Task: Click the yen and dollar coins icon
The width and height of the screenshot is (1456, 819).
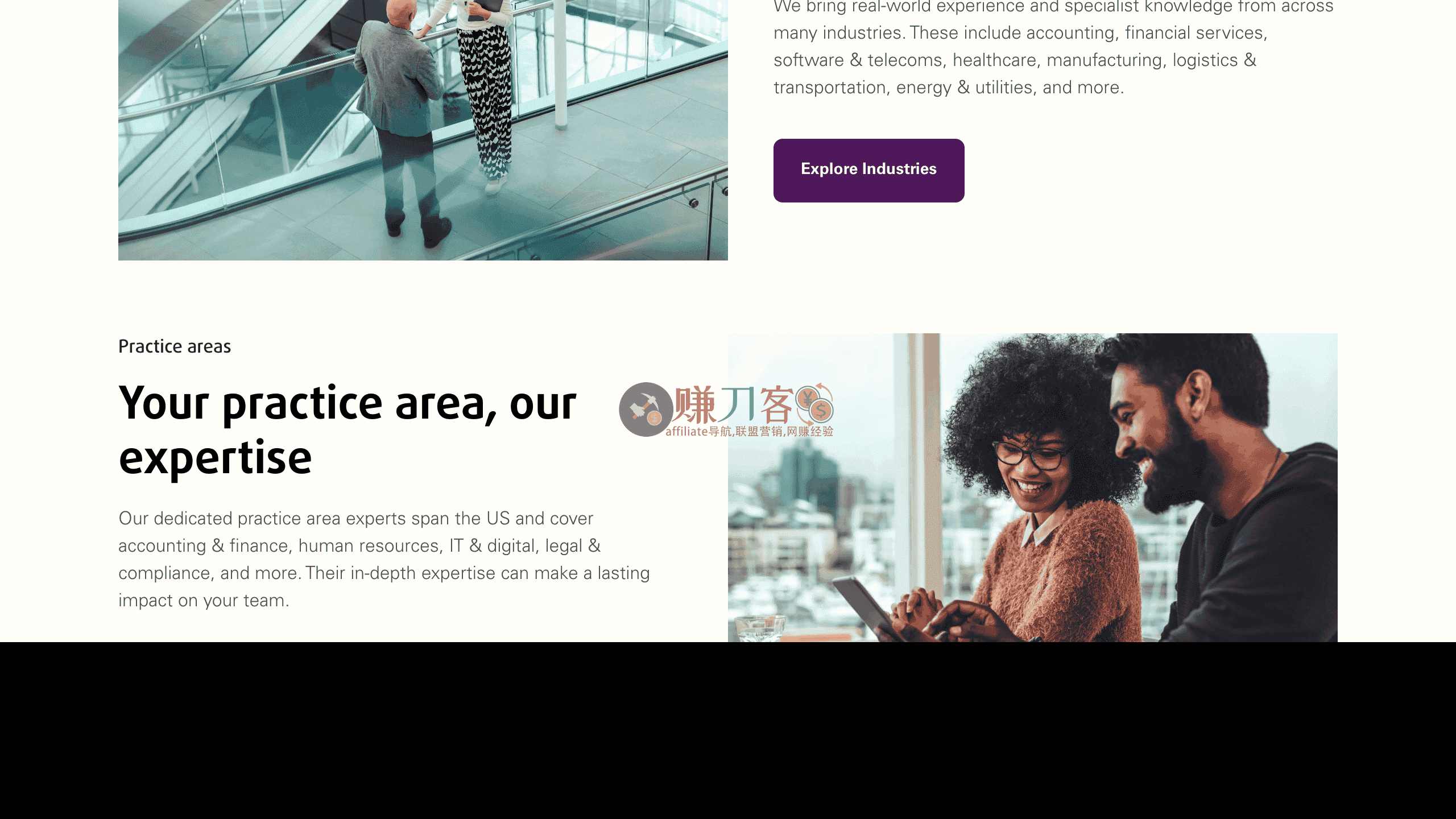Action: 814,403
